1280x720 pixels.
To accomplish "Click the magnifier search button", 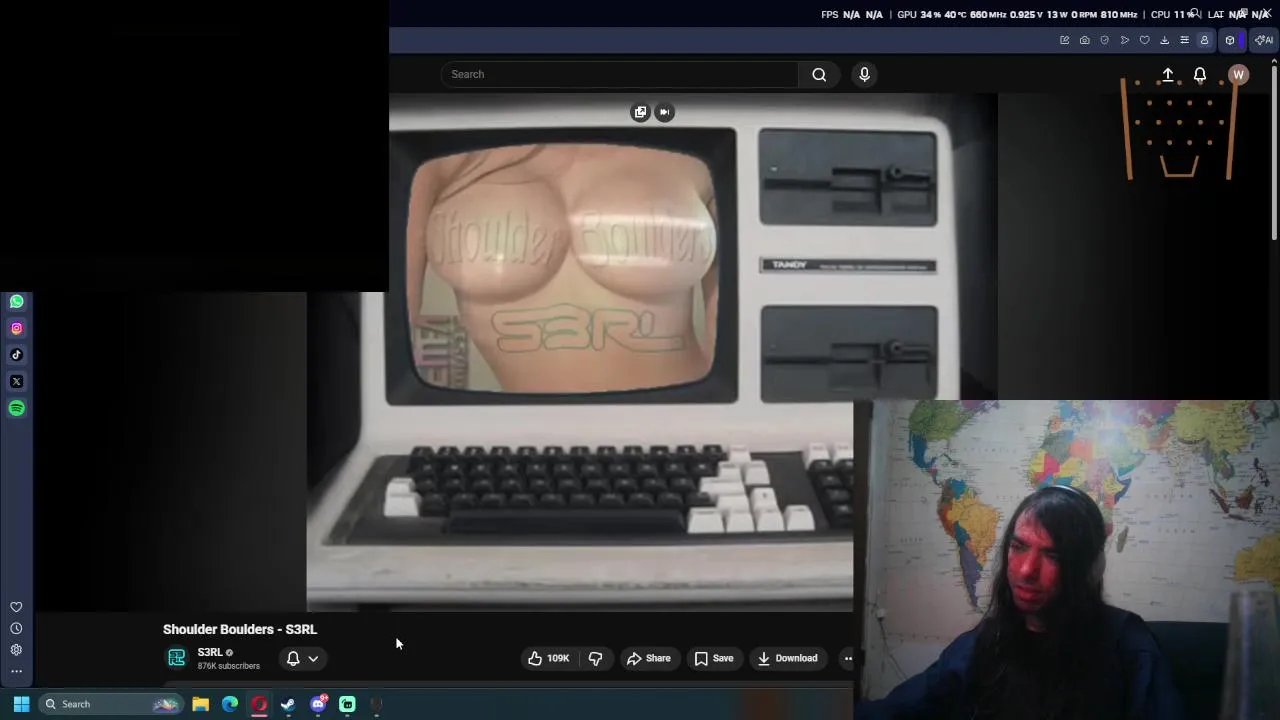I will [x=819, y=74].
